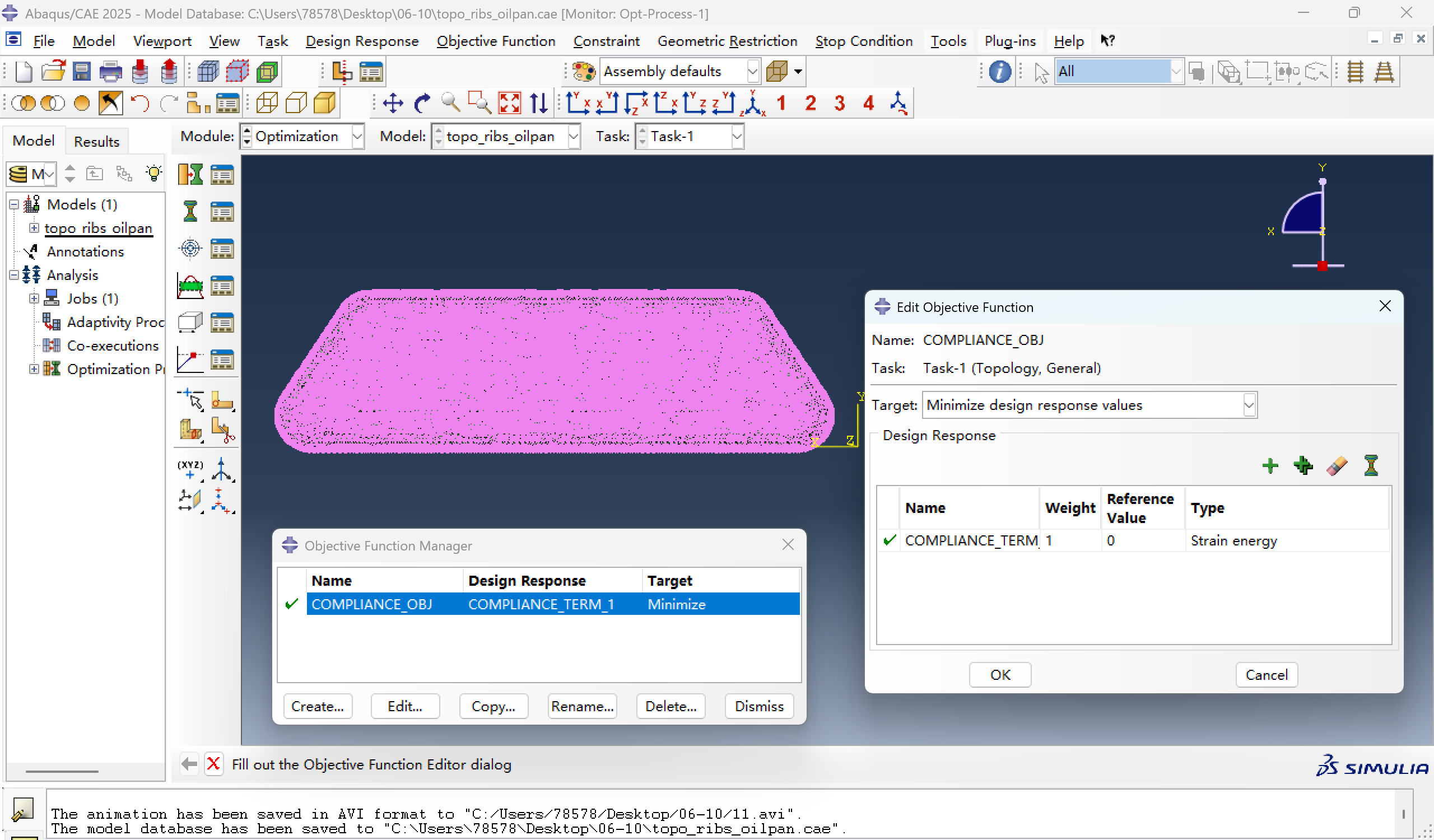Expand the Jobs (1) tree node

(34, 298)
